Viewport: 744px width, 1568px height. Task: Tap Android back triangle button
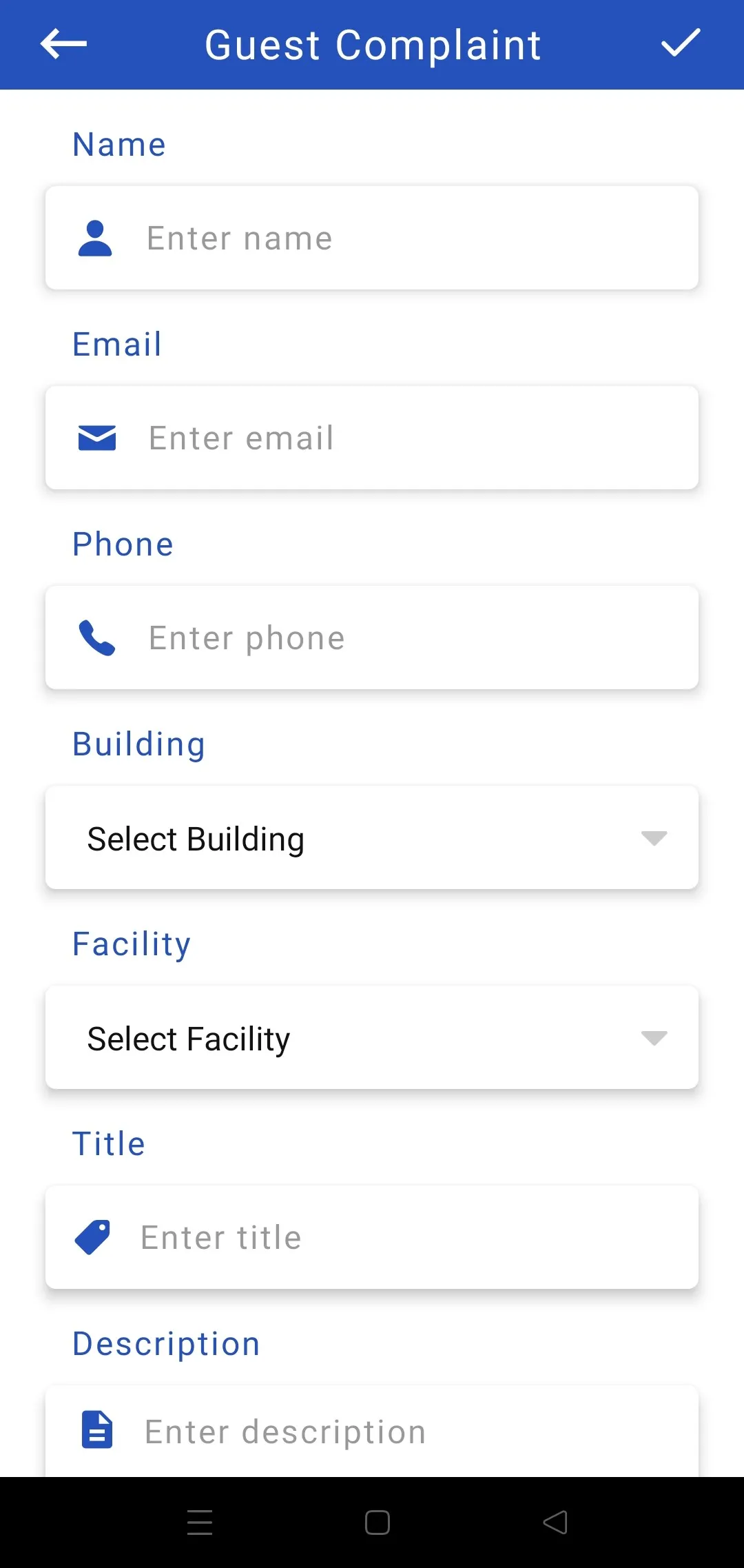click(555, 1522)
